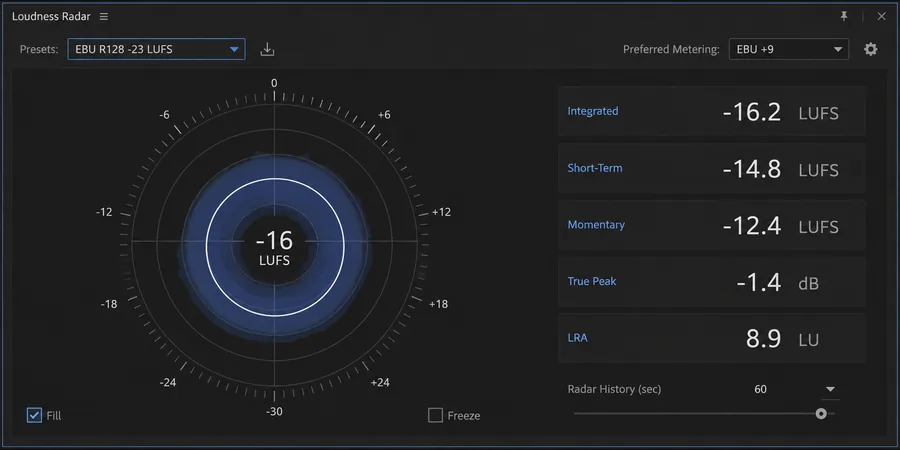Click the True Peak label
Image resolution: width=900 pixels, height=450 pixels.
[592, 281]
